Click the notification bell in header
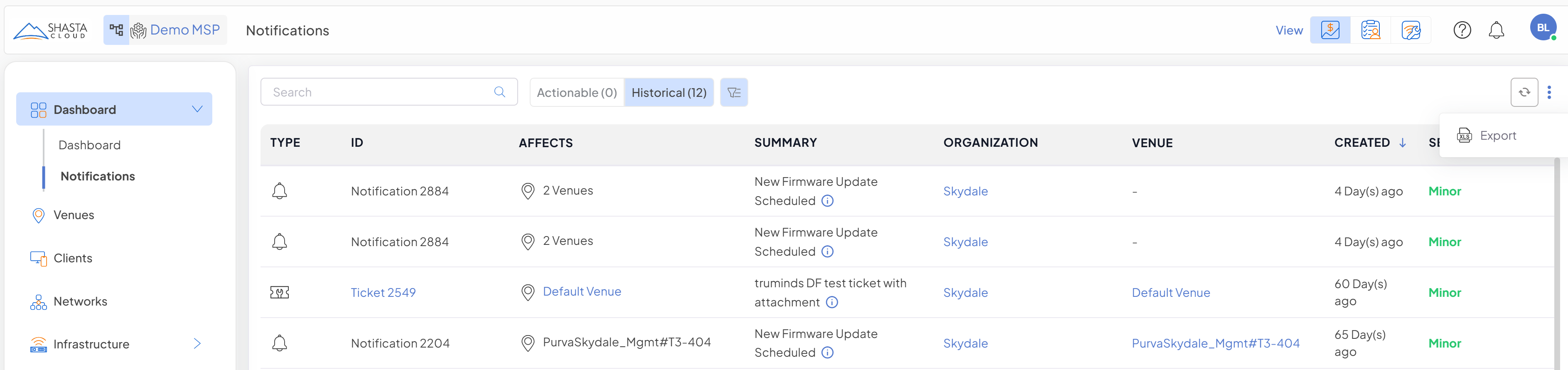Viewport: 1568px width, 370px height. pyautogui.click(x=1496, y=30)
